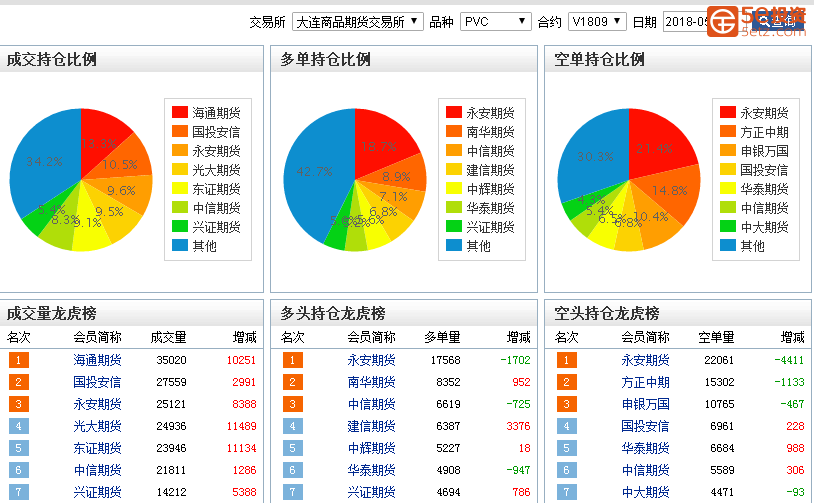The height and width of the screenshot is (503, 814).
Task: Click the blue 其他 swatch in 成交持仓比例 legend
Action: pos(180,245)
